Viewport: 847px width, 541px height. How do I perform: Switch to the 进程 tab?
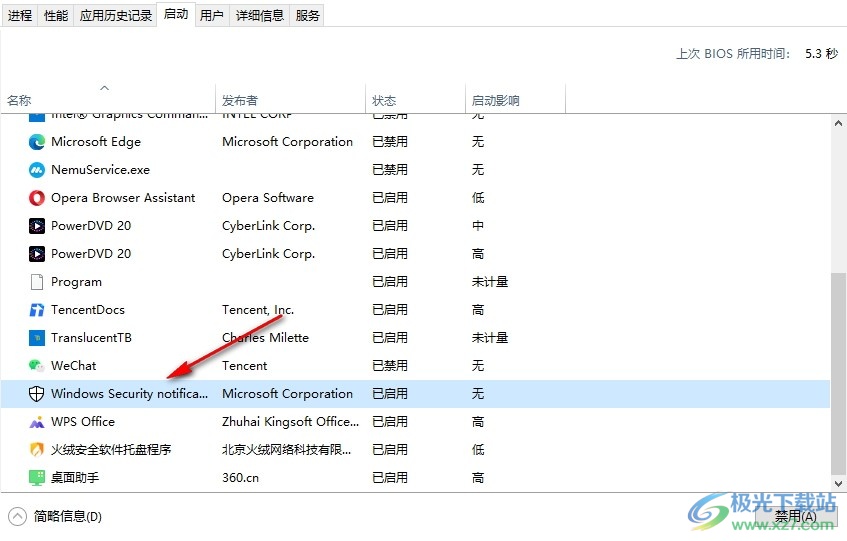click(x=20, y=16)
